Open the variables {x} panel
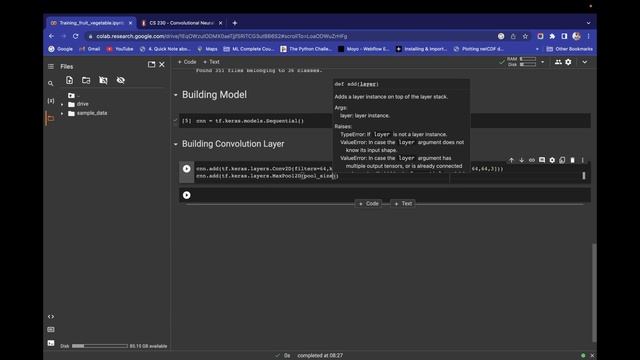 51,100
